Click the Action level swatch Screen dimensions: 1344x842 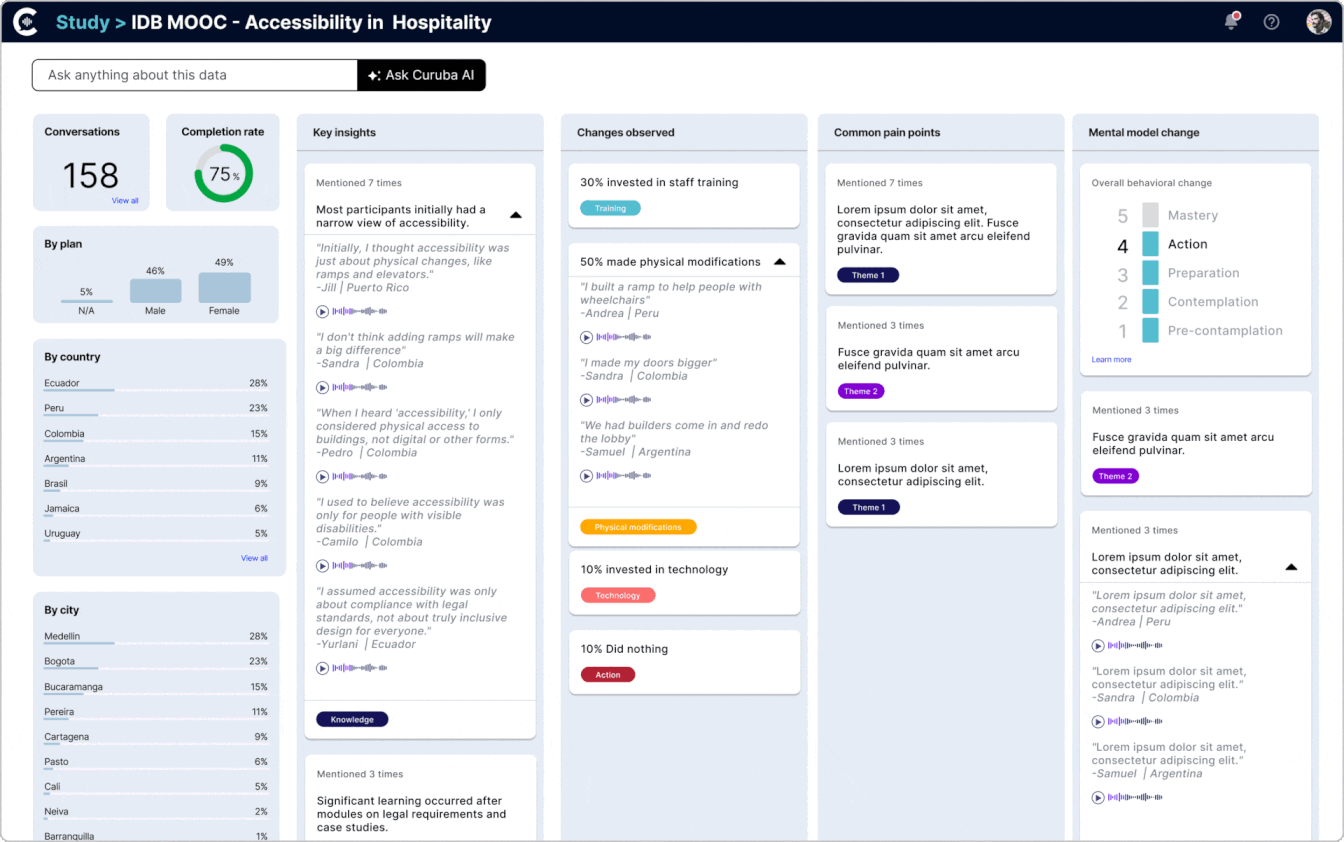1150,244
